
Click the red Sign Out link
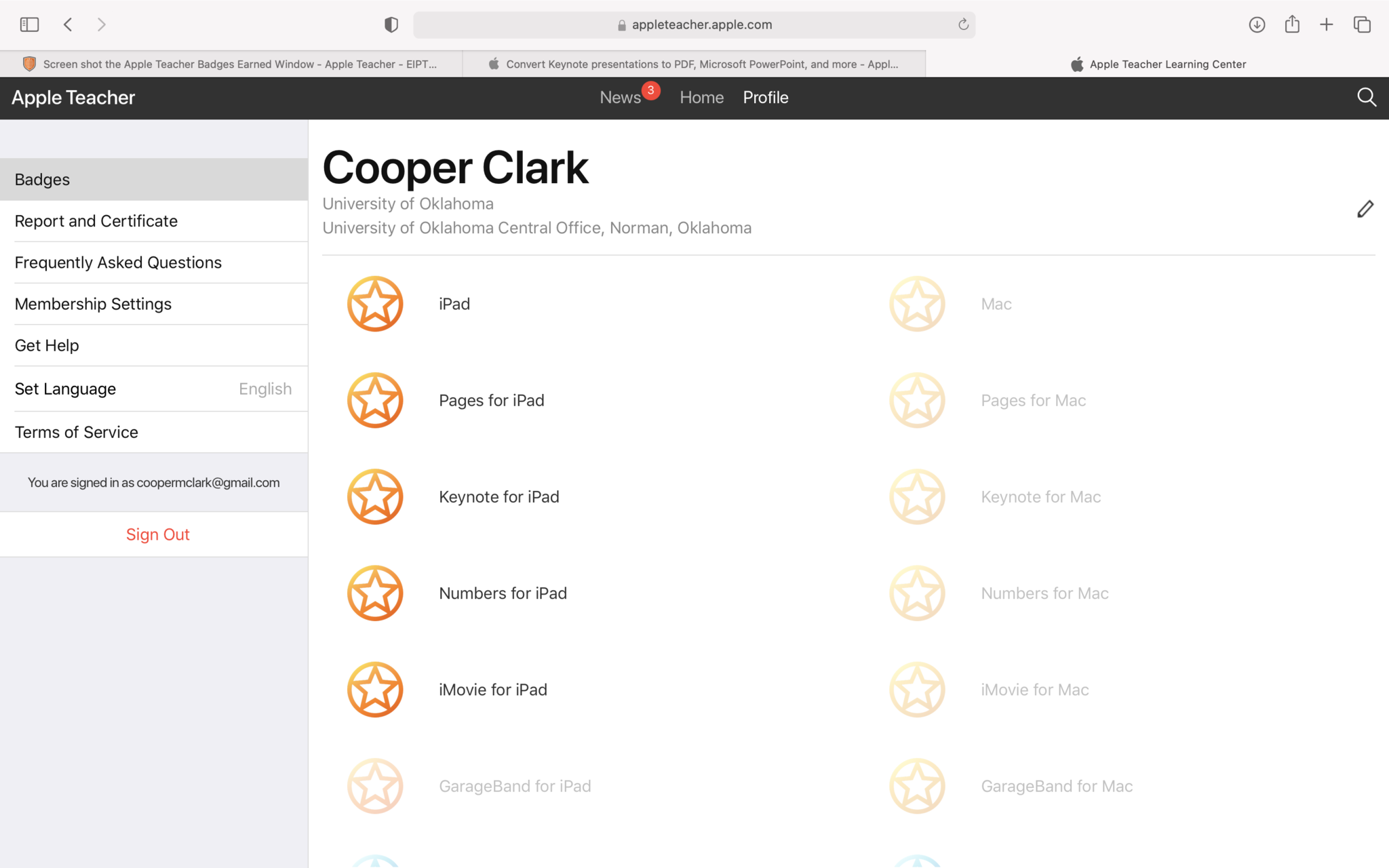pos(157,534)
